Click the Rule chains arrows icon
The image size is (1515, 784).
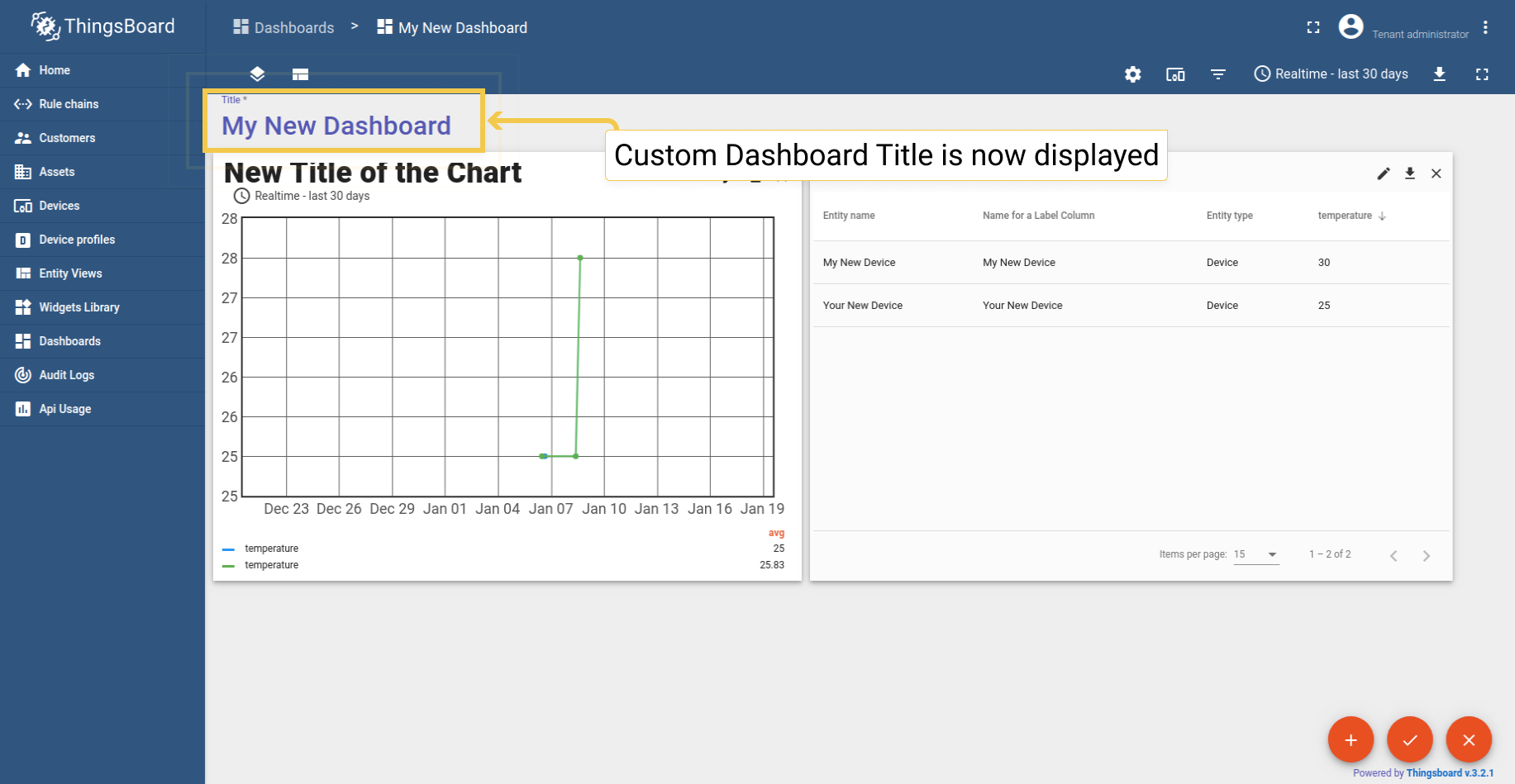[23, 104]
